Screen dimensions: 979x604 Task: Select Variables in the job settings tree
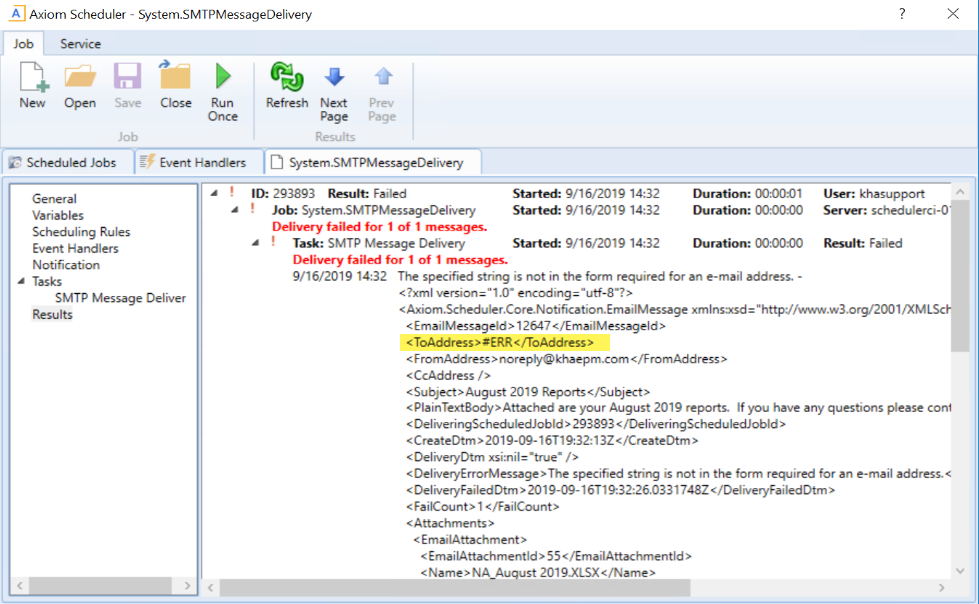pyautogui.click(x=57, y=215)
